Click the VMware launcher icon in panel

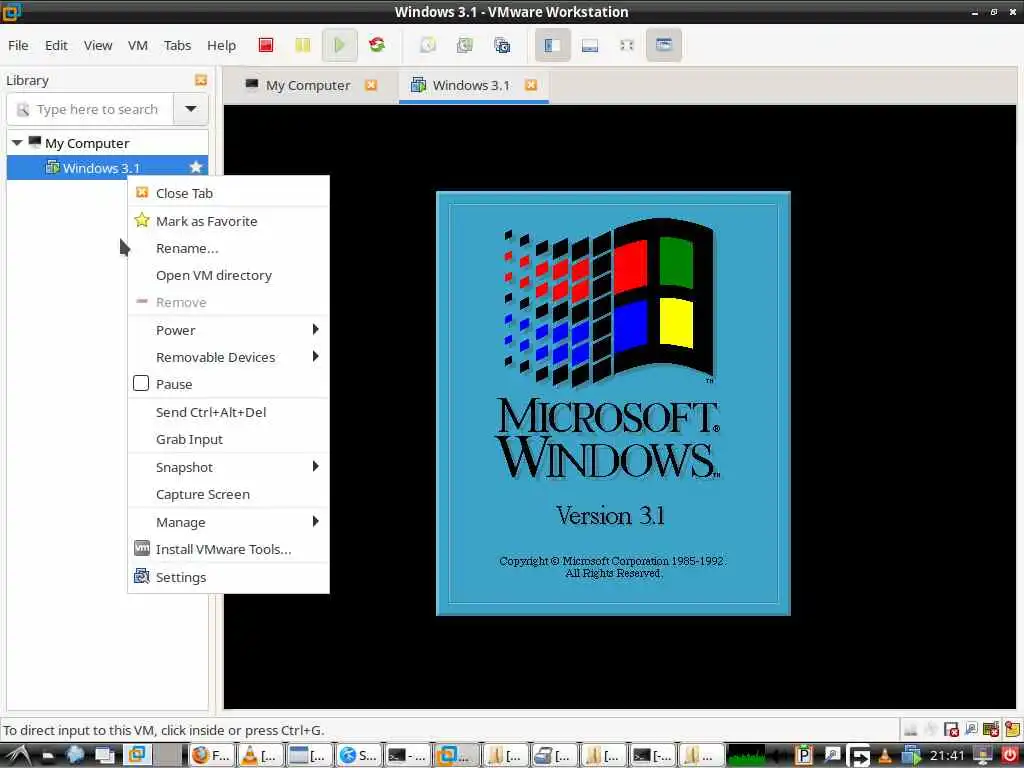coord(136,755)
